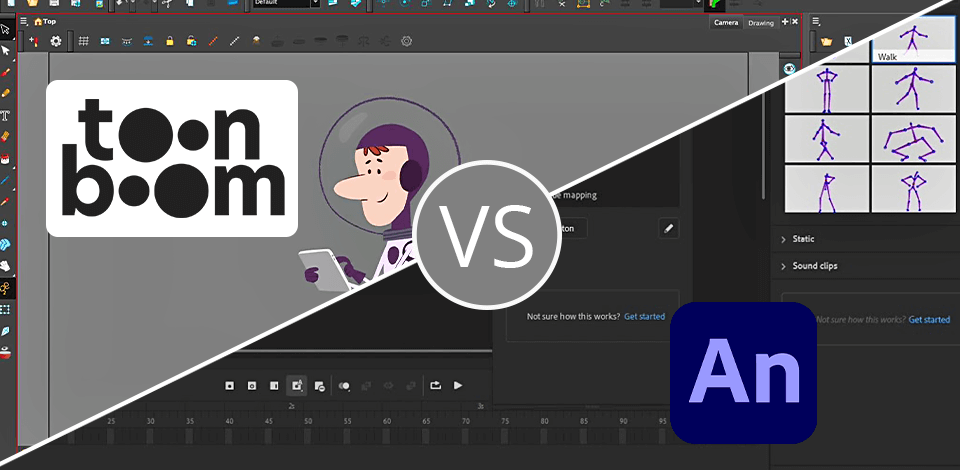Toggle the auto keyframe button
Screen dimensions: 960x470
point(297,386)
